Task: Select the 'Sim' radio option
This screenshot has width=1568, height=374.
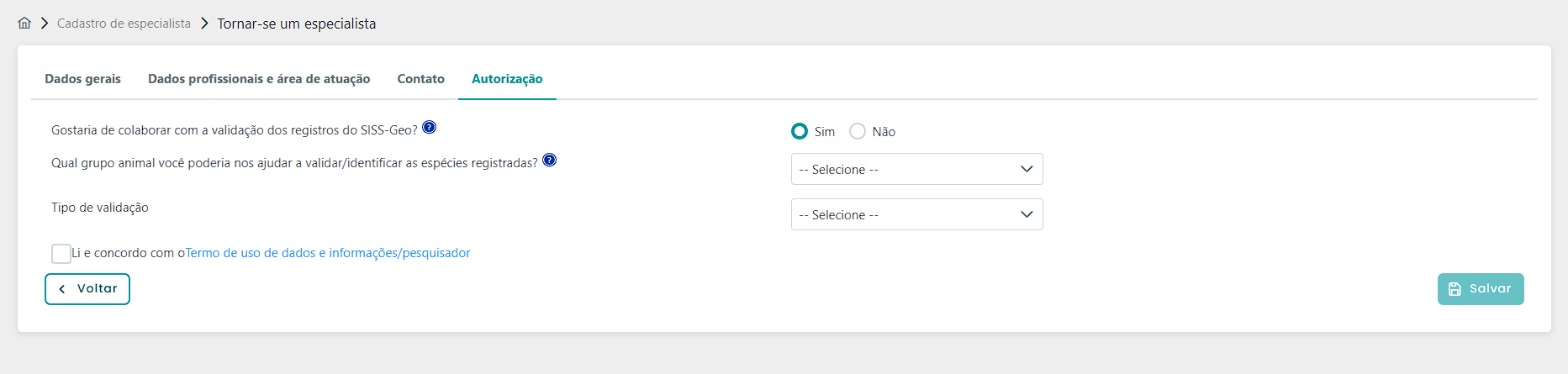Action: point(800,131)
